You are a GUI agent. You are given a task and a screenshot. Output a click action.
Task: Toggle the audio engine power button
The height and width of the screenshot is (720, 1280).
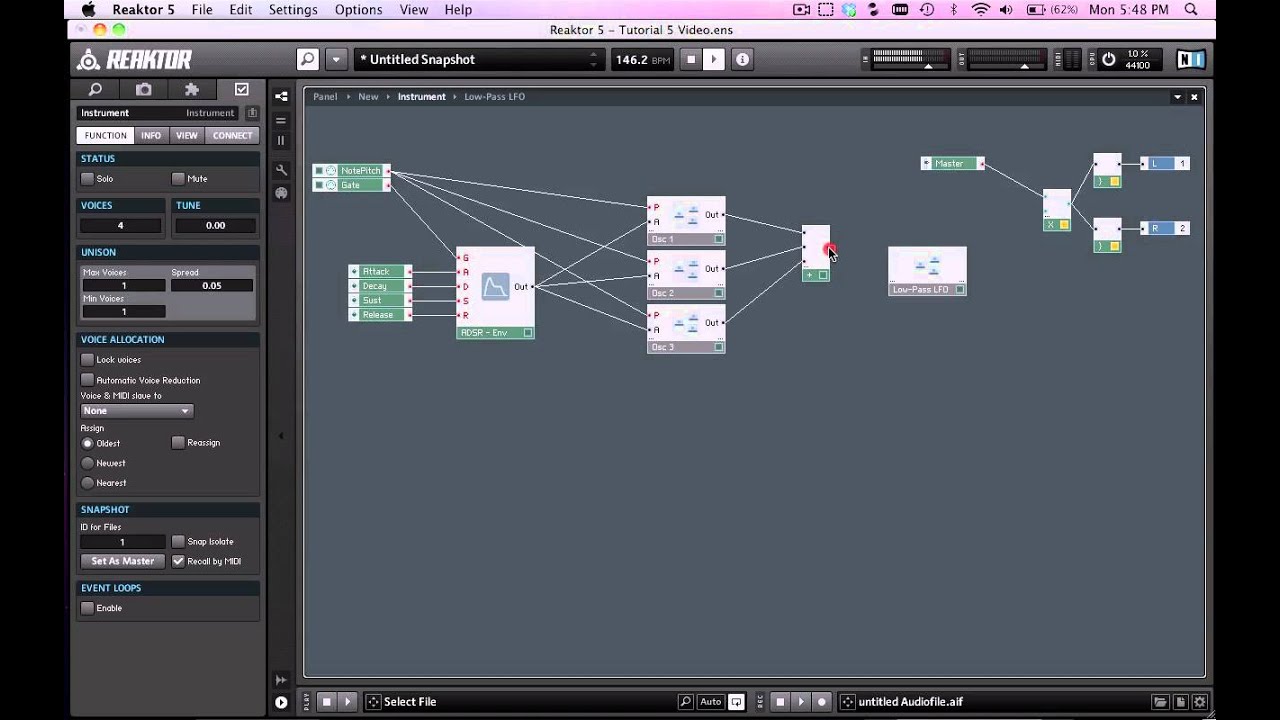[x=1108, y=59]
